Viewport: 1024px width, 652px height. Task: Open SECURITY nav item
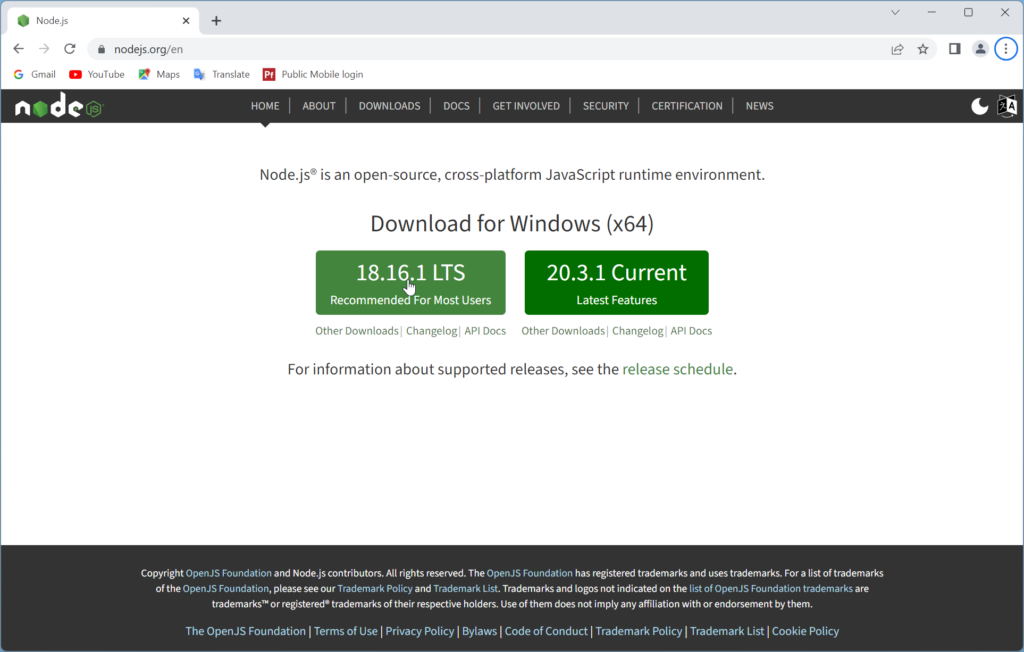(605, 106)
